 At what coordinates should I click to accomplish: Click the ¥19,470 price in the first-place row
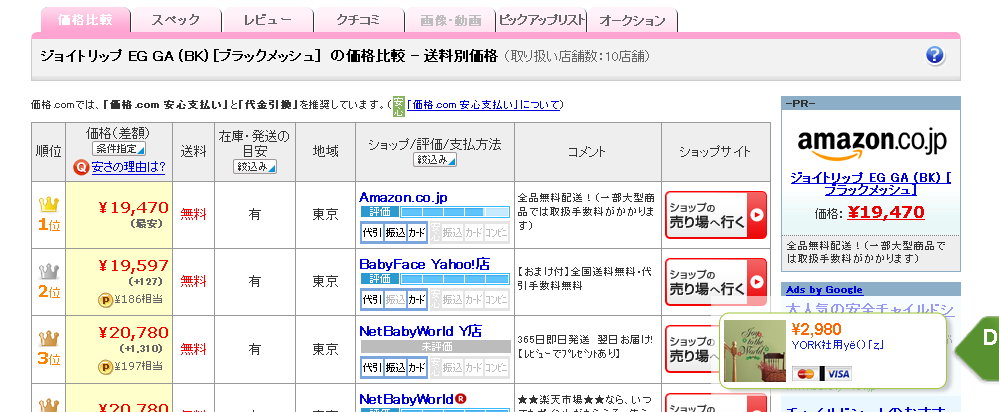[x=133, y=208]
